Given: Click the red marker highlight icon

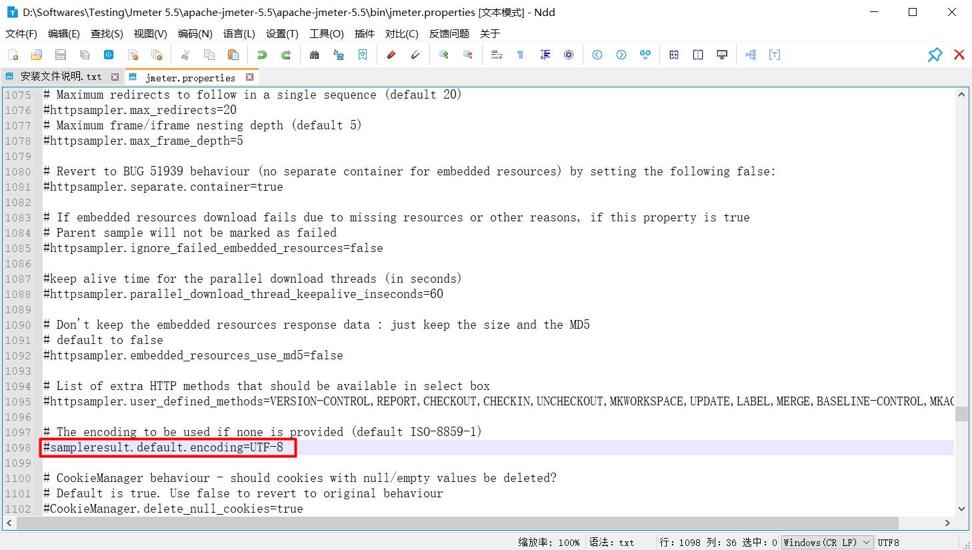Looking at the screenshot, I should coord(391,55).
